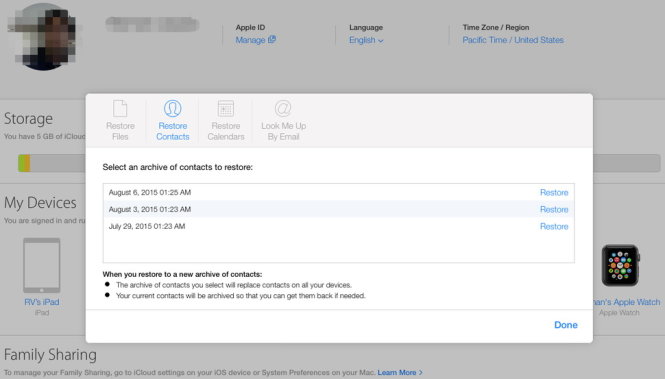The image size is (665, 379).
Task: Open the RV's iPad name link
Action: click(x=42, y=302)
